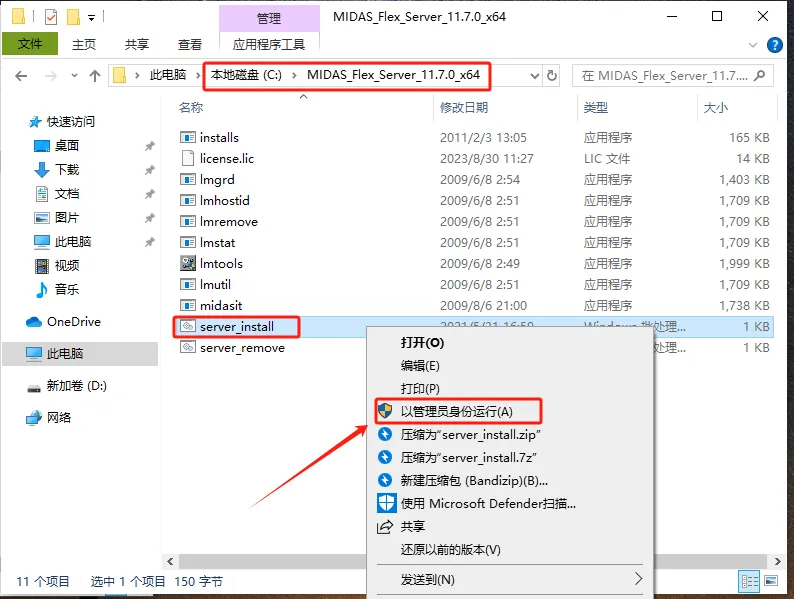Open quick access toolbar customize dropdown
794x599 pixels.
(x=91, y=18)
